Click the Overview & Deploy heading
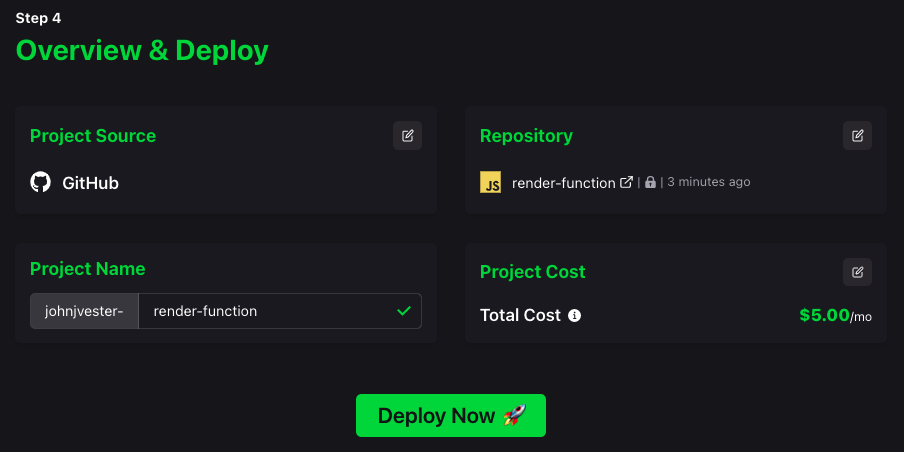This screenshot has height=452, width=904. coord(142,50)
